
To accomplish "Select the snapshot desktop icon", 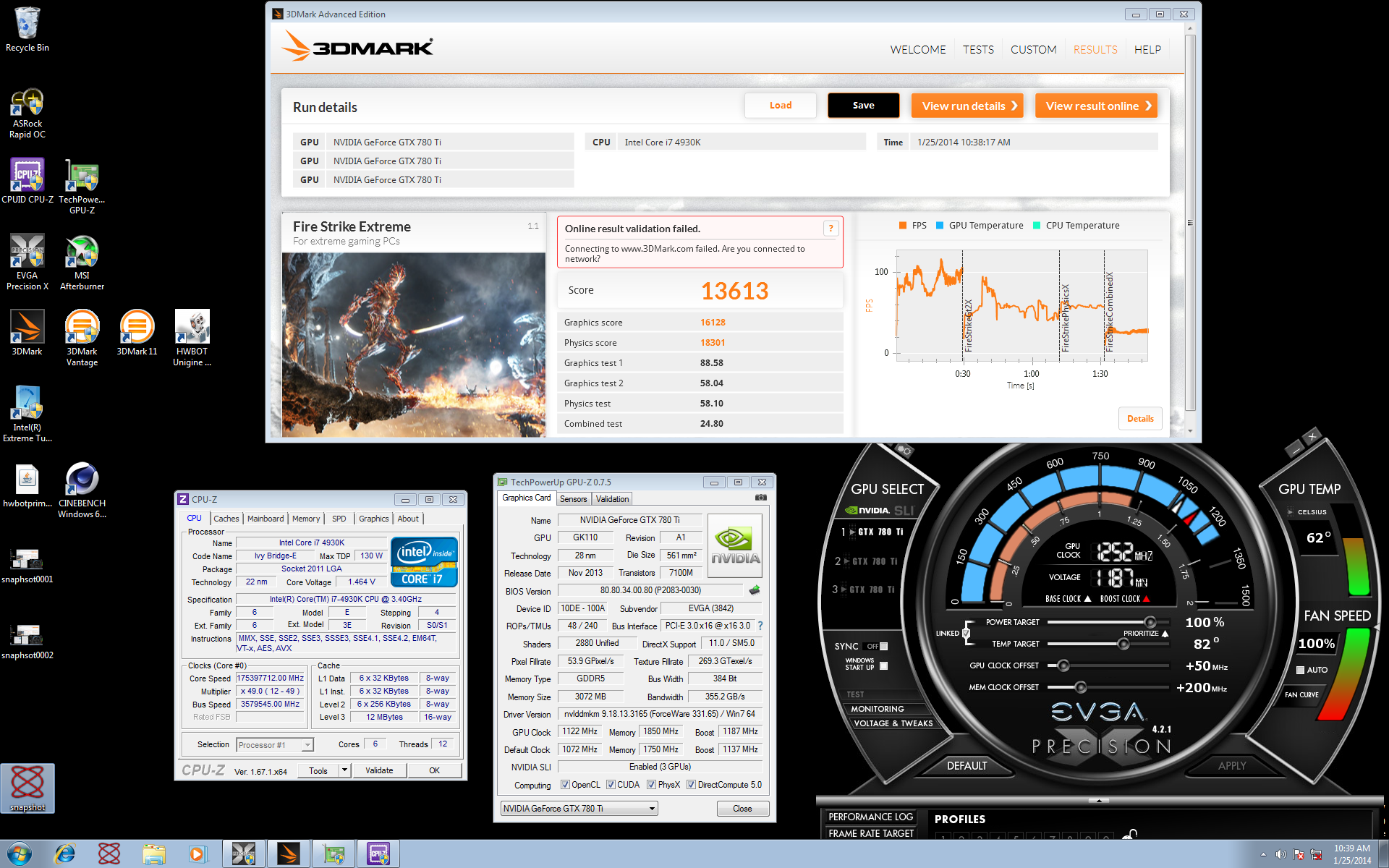I will coord(27,788).
